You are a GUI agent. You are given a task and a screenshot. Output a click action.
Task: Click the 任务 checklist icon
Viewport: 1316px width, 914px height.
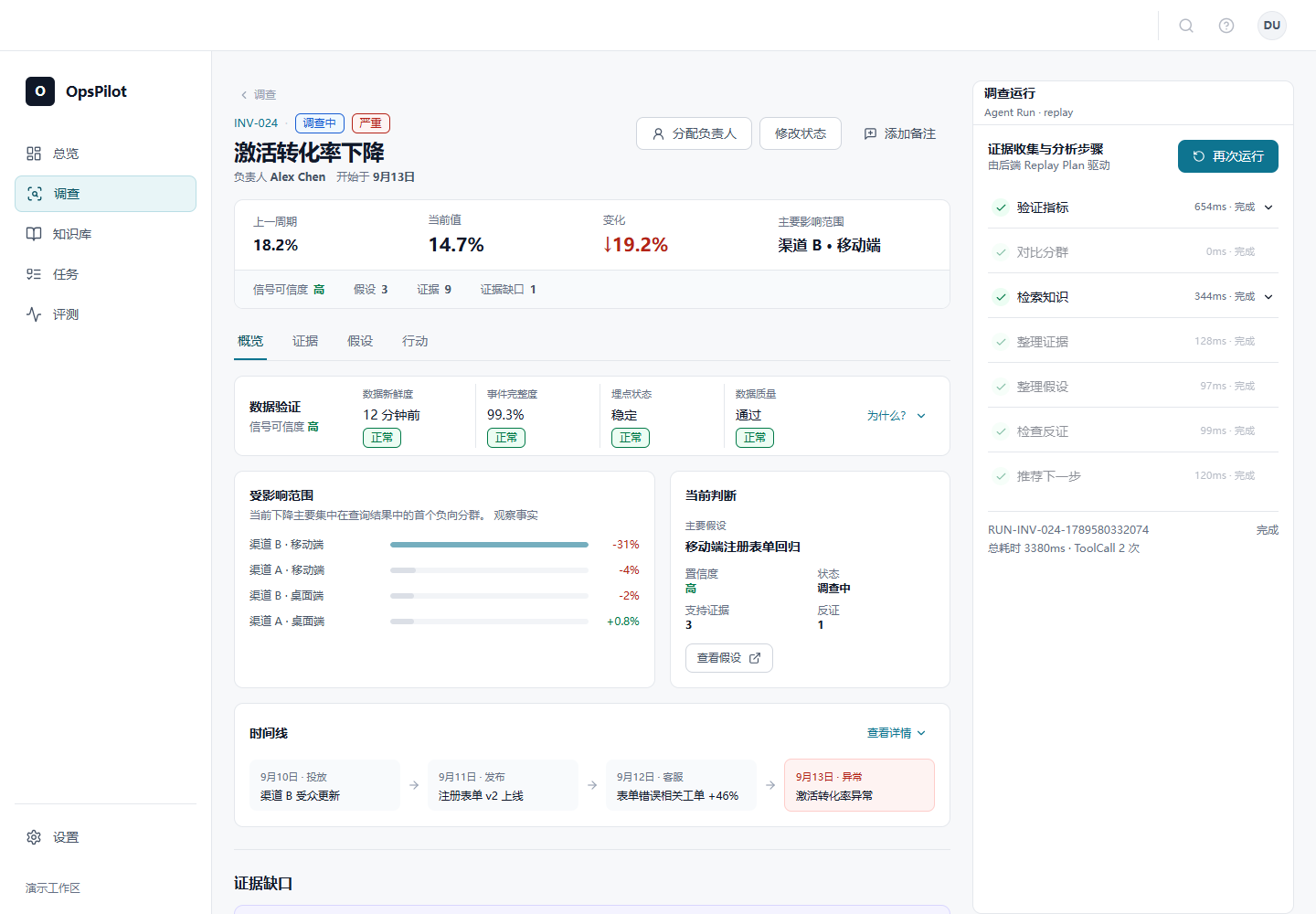(x=34, y=274)
